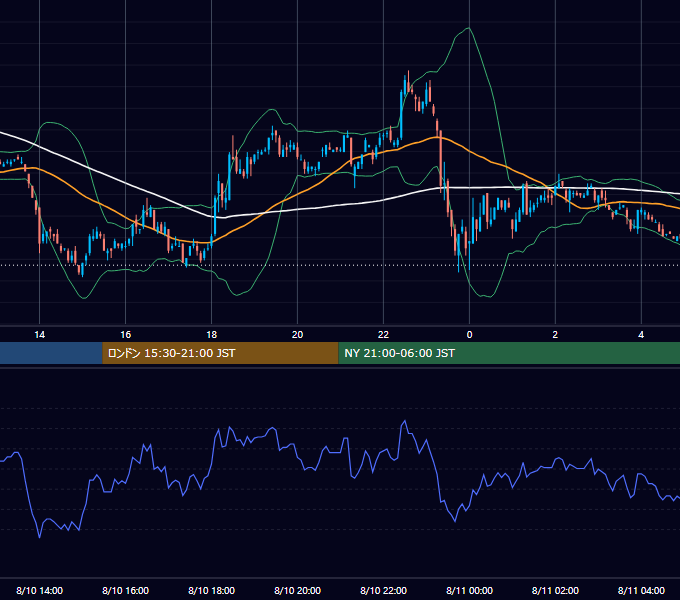Click the 8/11 02:00 date label
The image size is (680, 600).
click(555, 590)
